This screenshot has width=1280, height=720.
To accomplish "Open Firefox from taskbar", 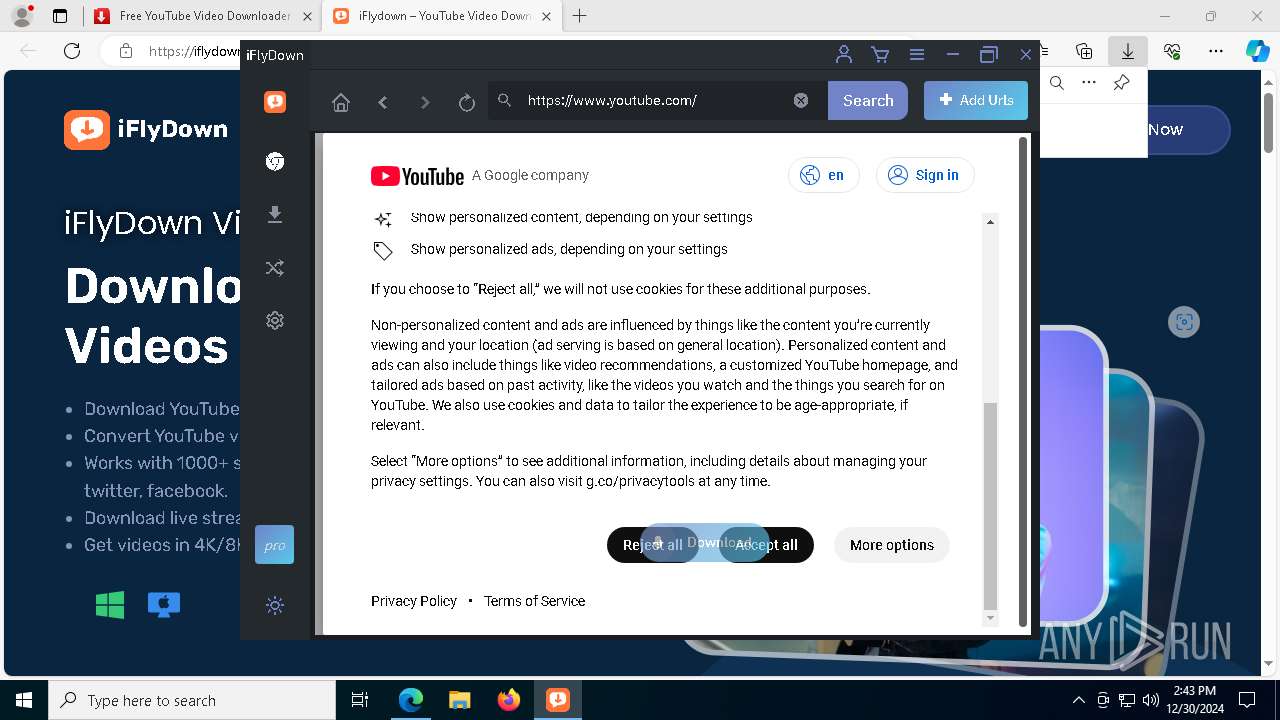I will click(509, 700).
